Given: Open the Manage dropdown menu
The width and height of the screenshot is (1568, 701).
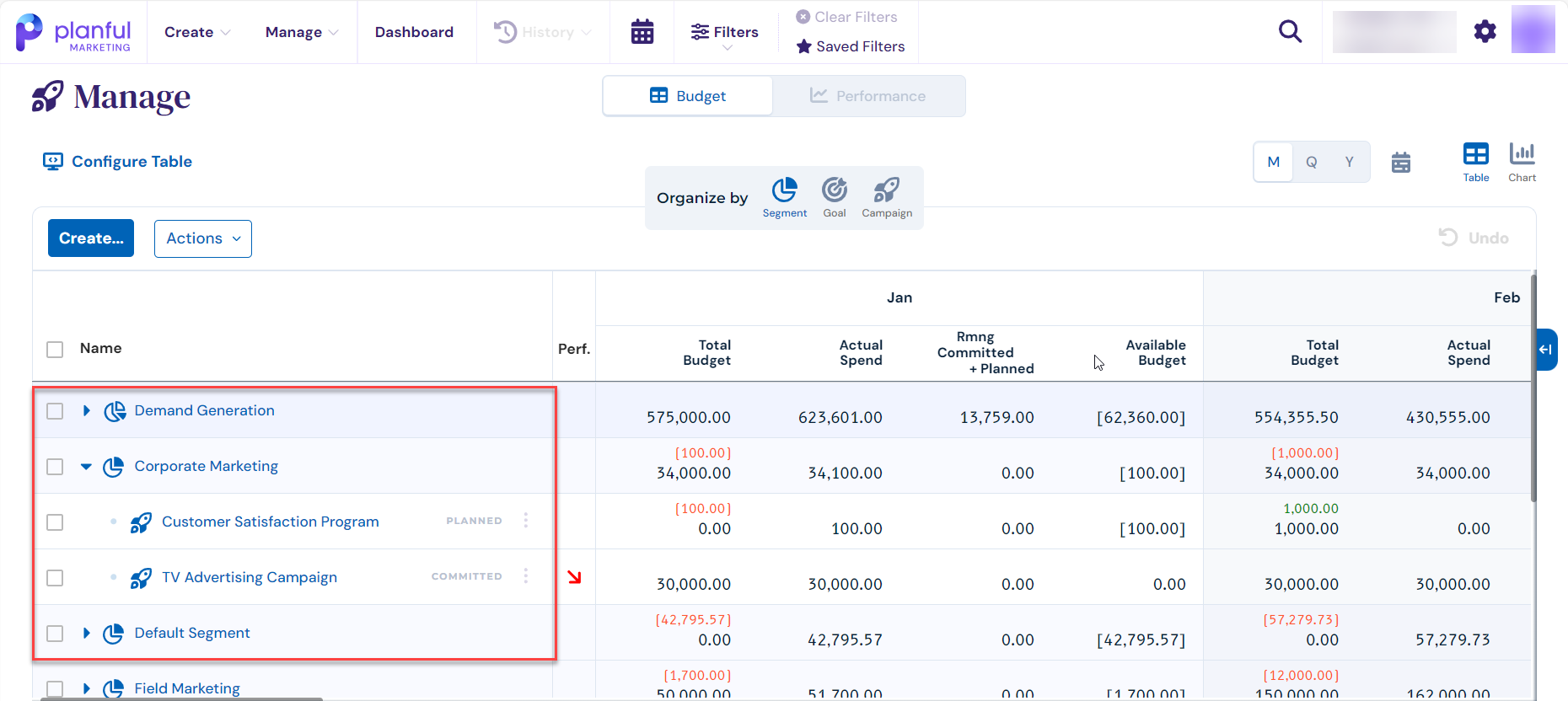Looking at the screenshot, I should (x=302, y=32).
